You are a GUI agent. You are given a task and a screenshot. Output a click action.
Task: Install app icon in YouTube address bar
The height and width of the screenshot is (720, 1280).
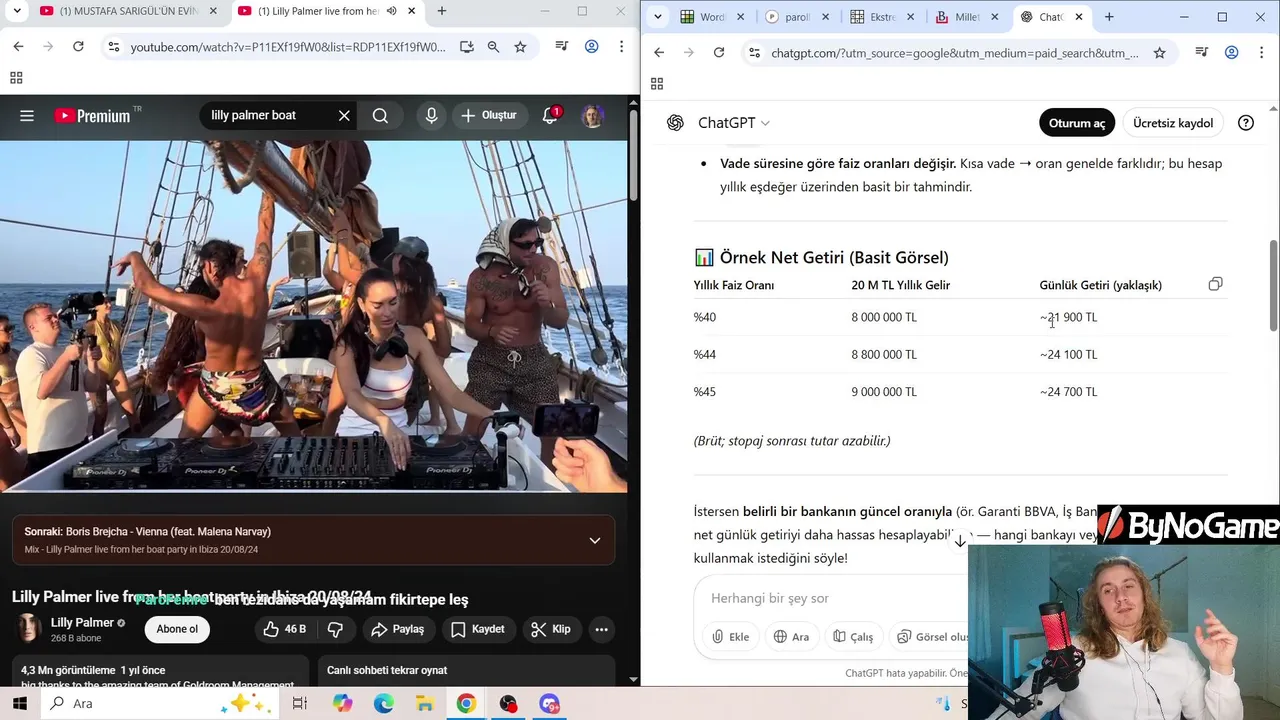466,47
